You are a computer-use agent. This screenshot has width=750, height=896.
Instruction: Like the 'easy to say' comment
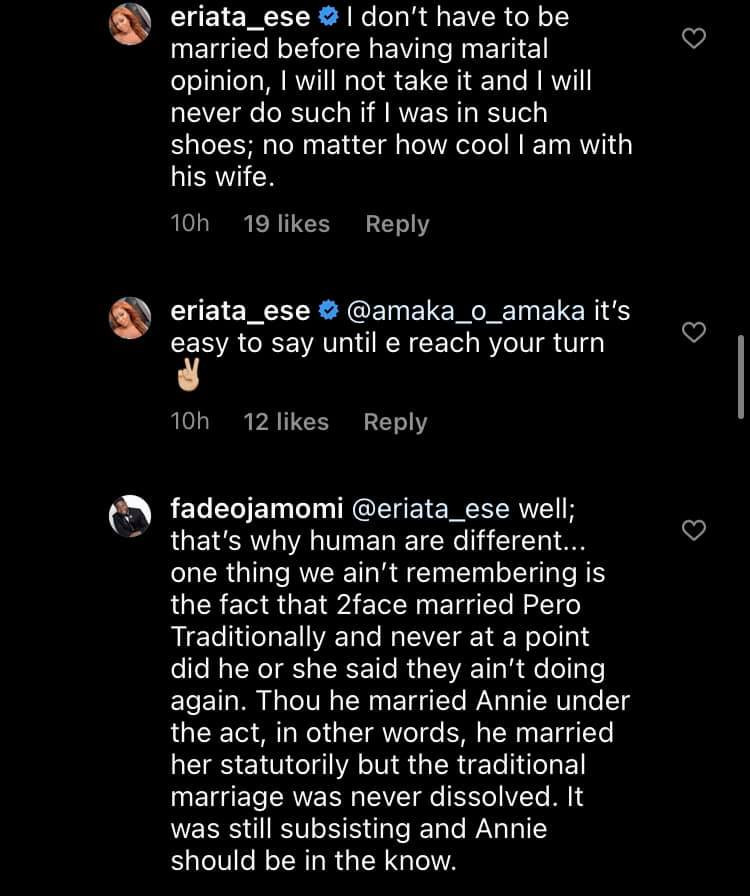(x=693, y=332)
